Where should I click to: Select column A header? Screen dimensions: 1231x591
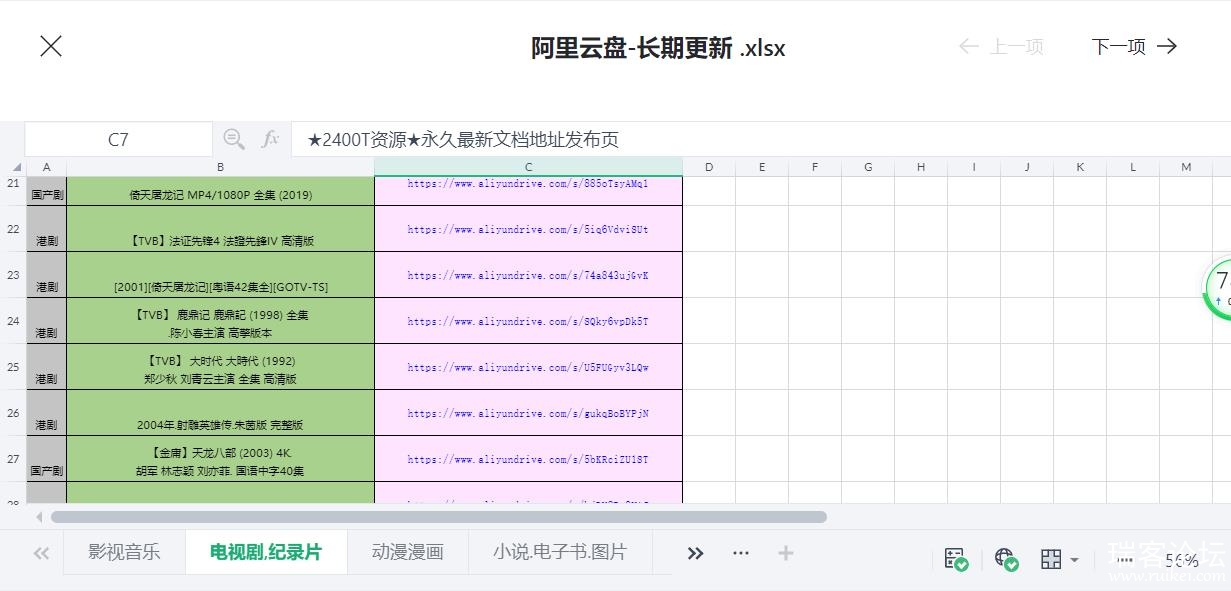pyautogui.click(x=46, y=167)
